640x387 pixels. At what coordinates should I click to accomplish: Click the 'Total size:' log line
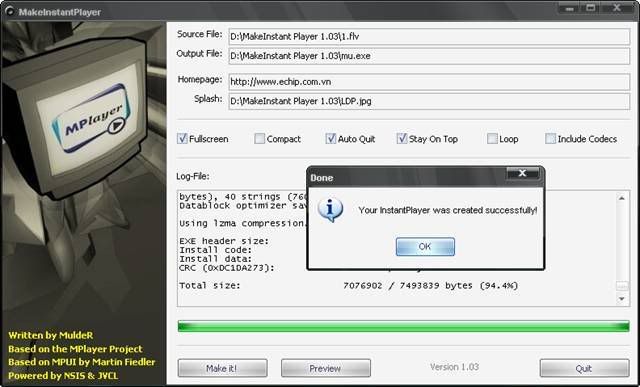point(349,286)
